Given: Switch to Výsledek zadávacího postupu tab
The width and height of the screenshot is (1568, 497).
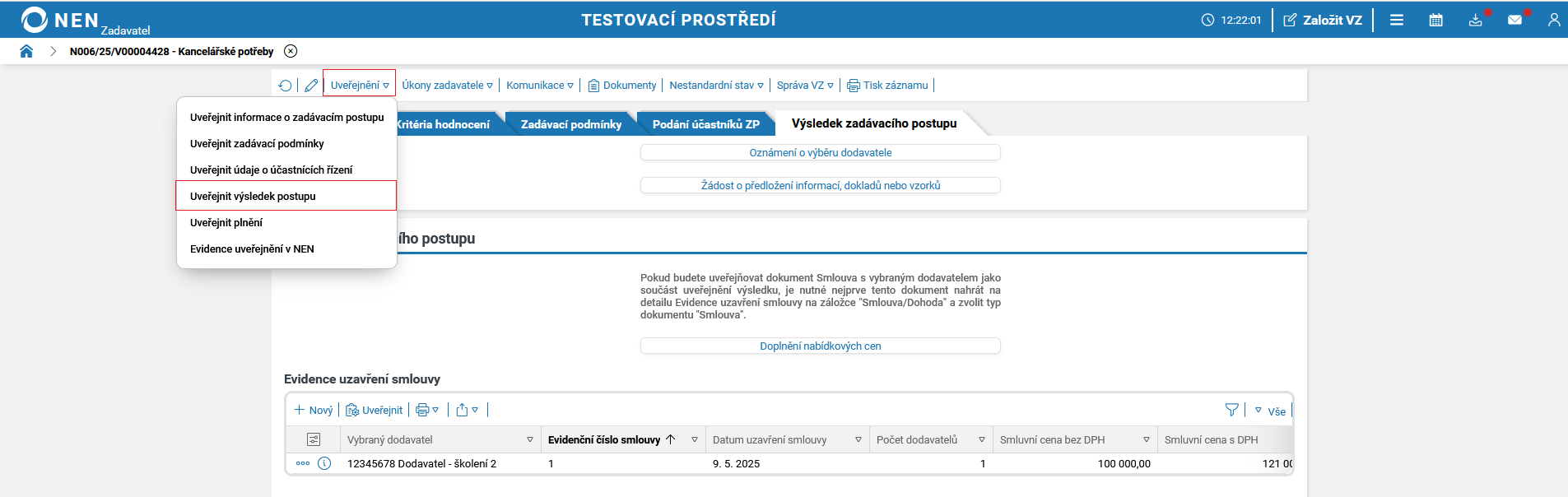Looking at the screenshot, I should 874,123.
